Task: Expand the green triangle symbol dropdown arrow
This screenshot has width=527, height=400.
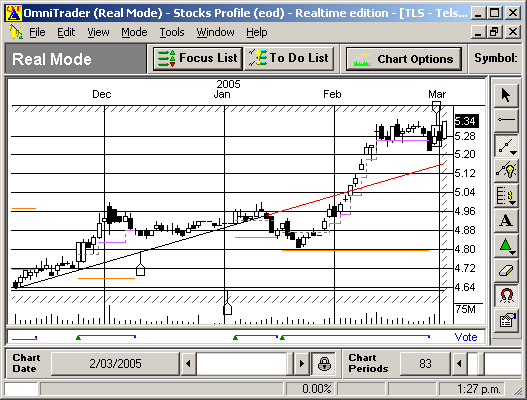Action: click(513, 253)
